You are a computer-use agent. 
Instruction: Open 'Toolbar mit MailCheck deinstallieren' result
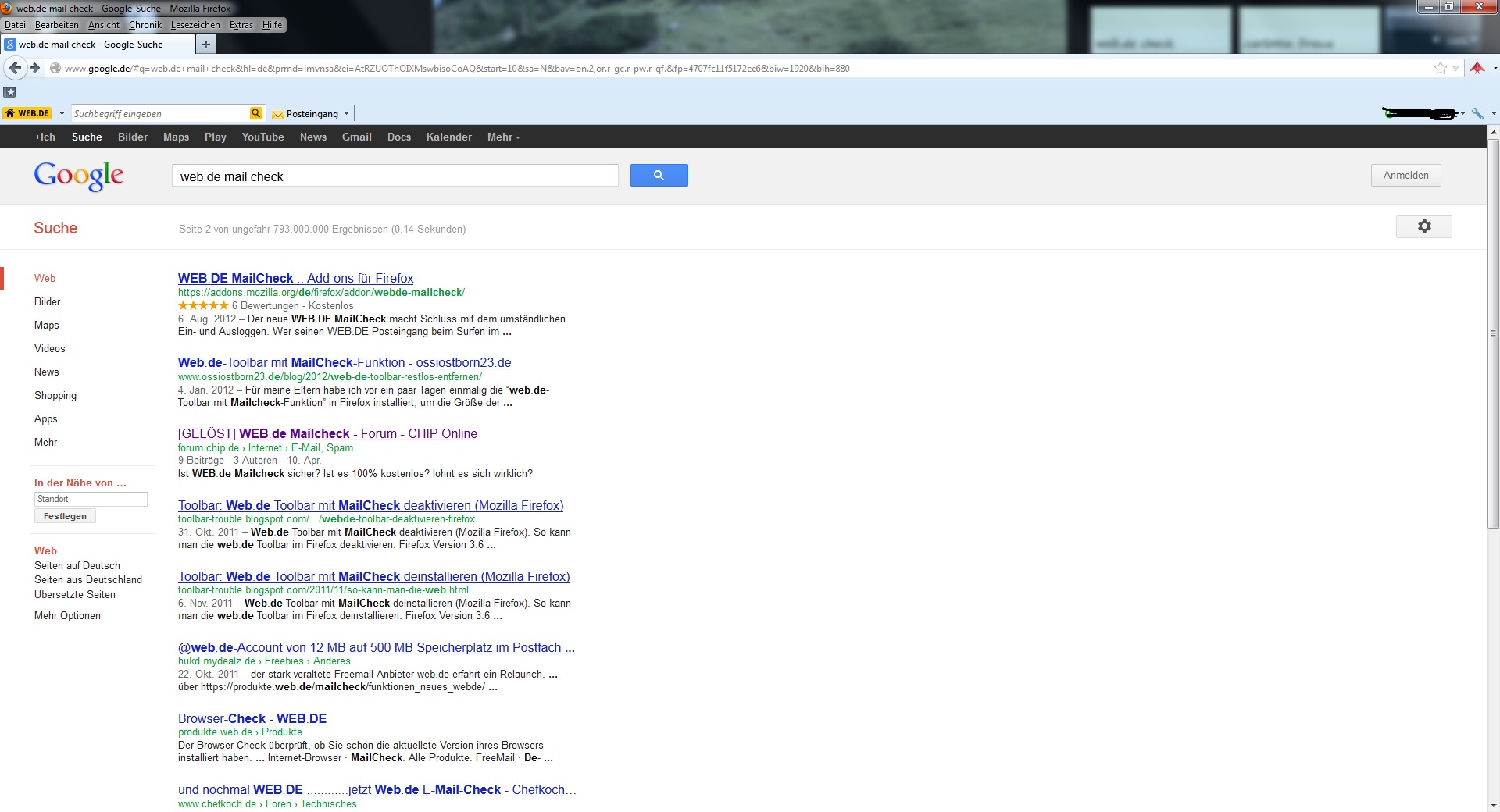pyautogui.click(x=374, y=576)
